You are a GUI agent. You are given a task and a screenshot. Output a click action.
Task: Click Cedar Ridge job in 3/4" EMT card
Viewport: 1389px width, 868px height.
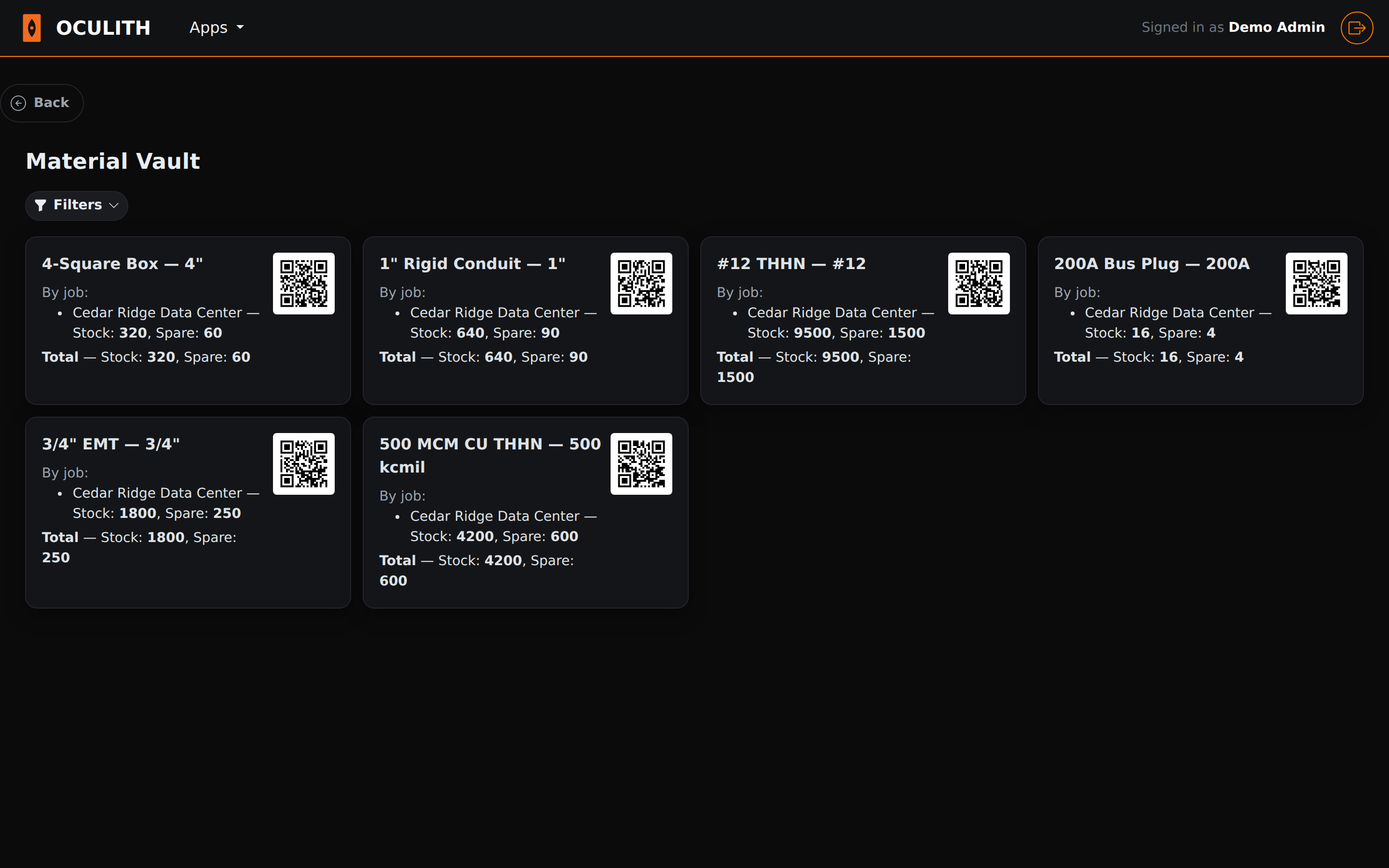coord(166,503)
